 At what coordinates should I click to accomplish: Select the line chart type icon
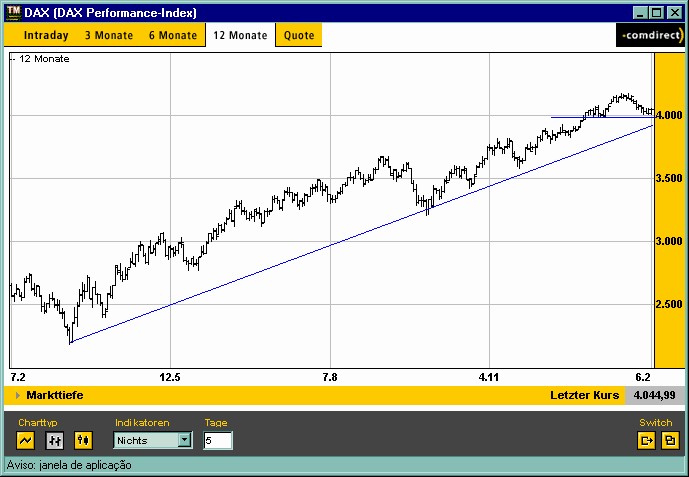(25, 440)
